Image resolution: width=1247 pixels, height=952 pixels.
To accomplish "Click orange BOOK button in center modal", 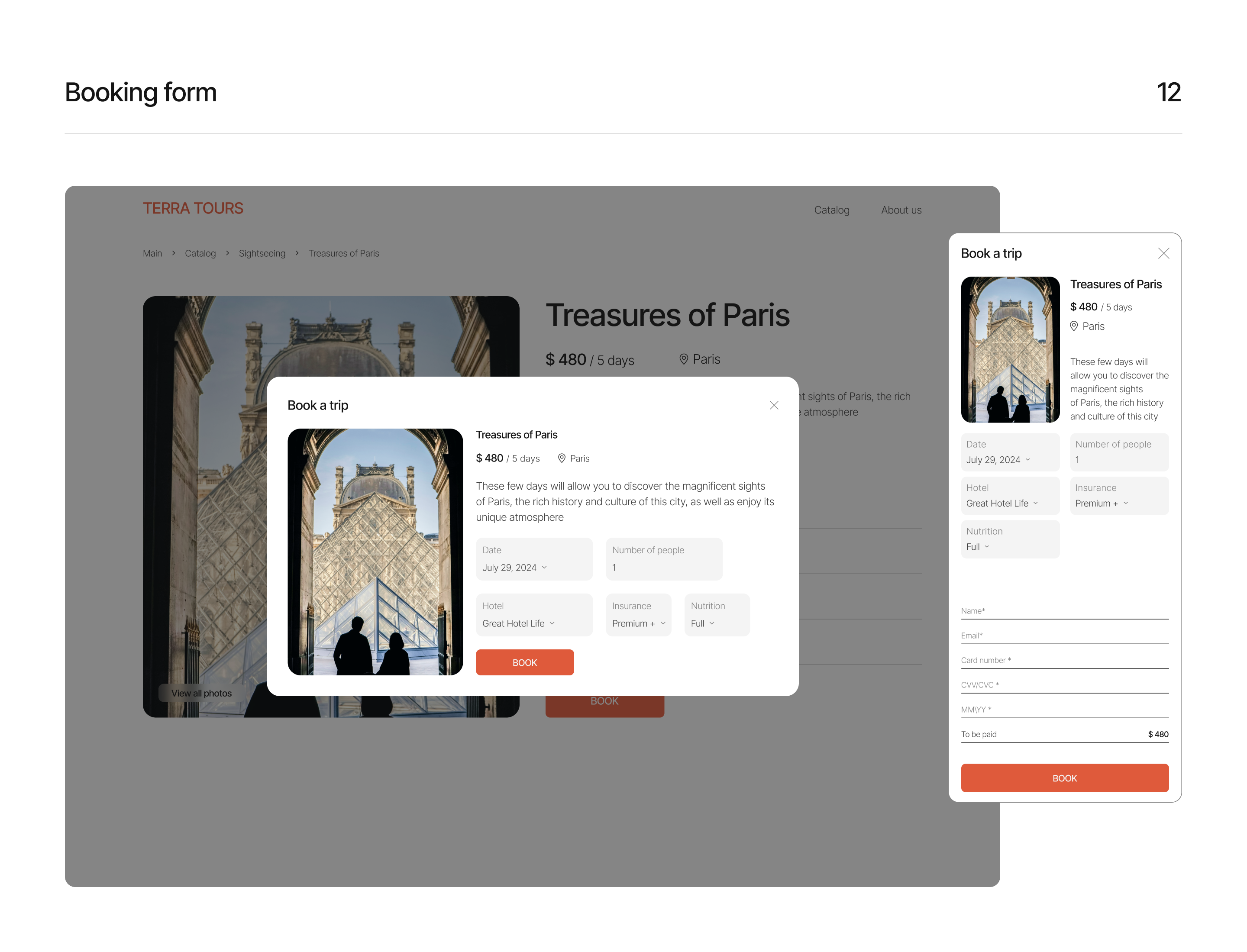I will coord(524,662).
